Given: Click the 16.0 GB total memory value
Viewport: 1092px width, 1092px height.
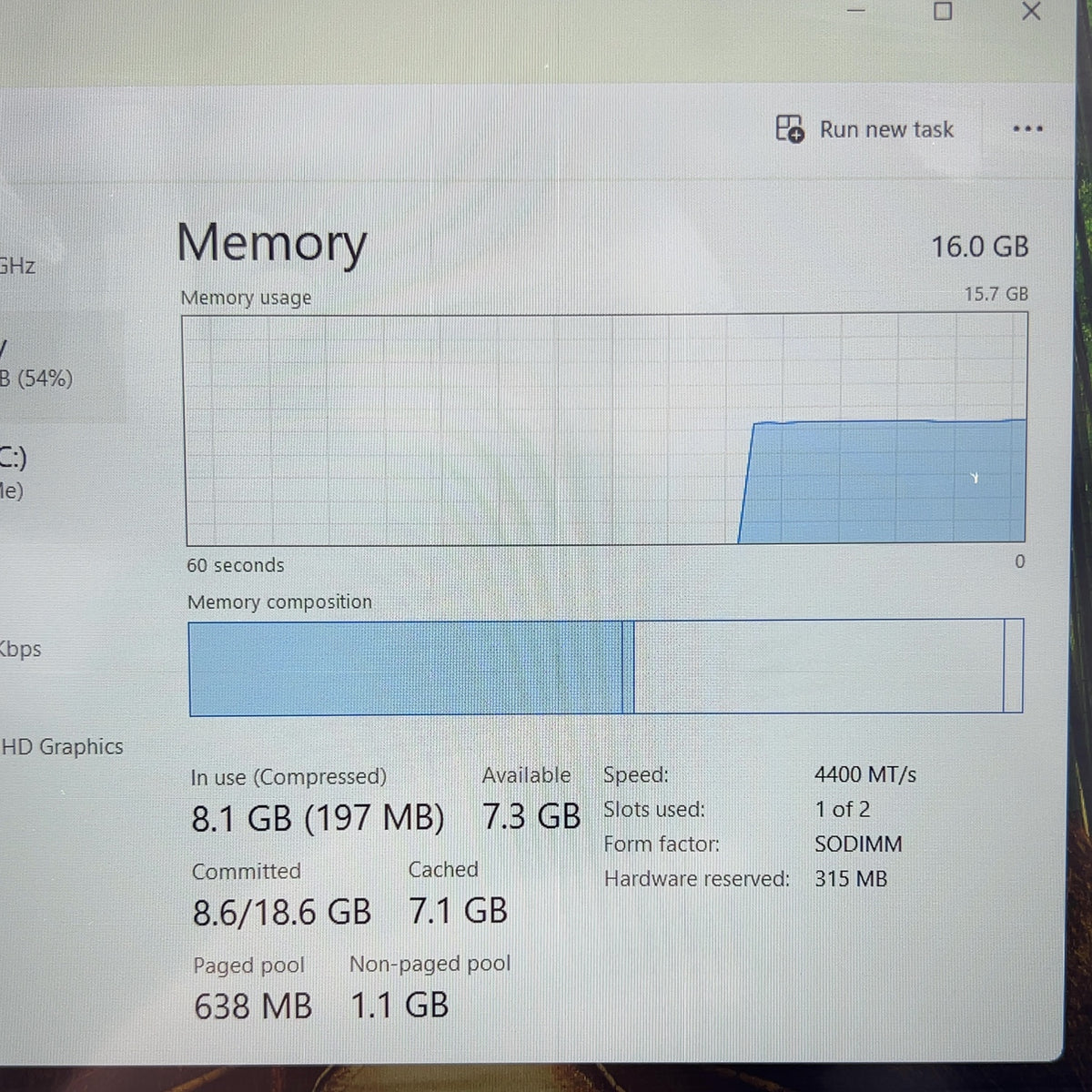Looking at the screenshot, I should pyautogui.click(x=979, y=247).
